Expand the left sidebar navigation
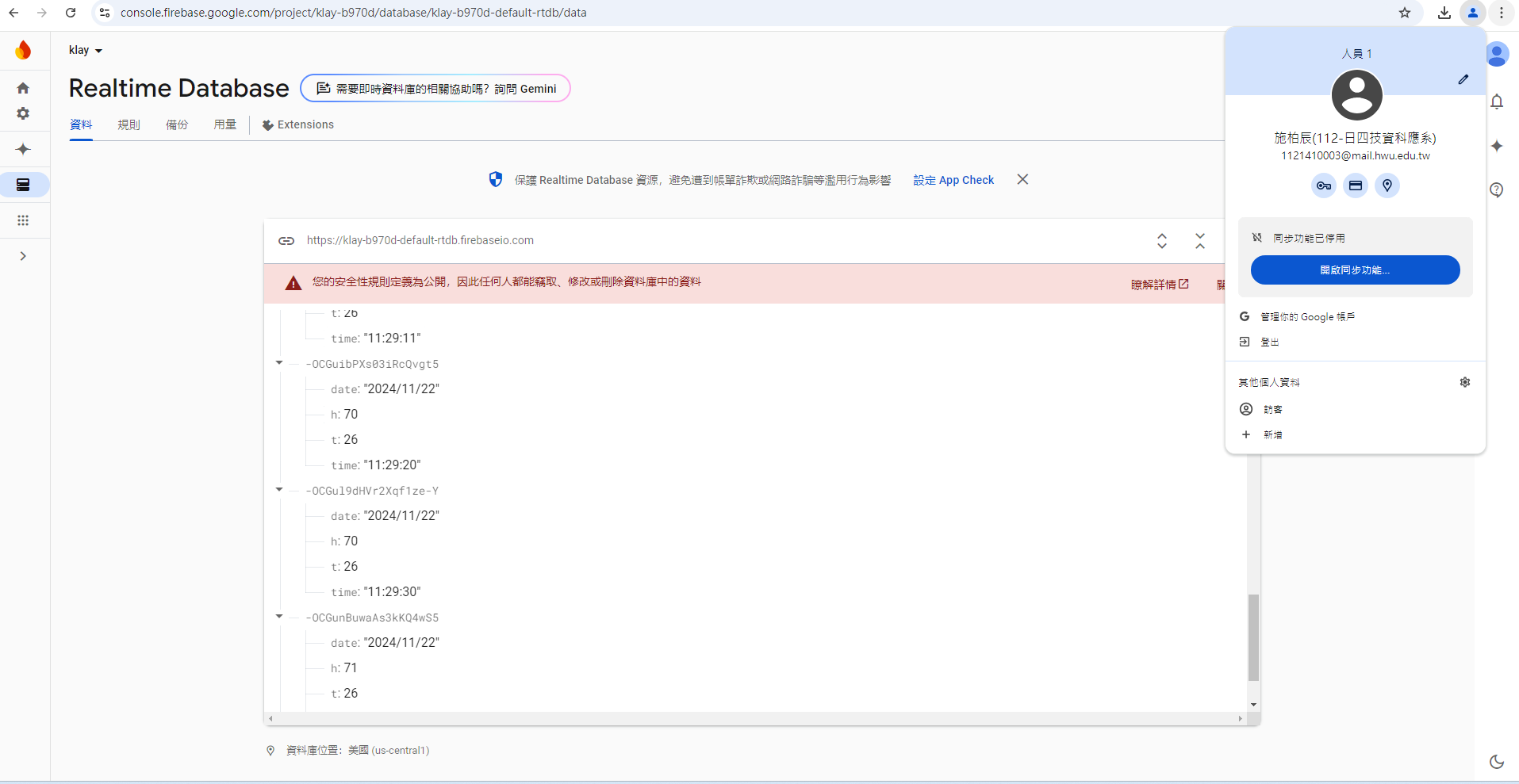The width and height of the screenshot is (1519, 784). [23, 256]
